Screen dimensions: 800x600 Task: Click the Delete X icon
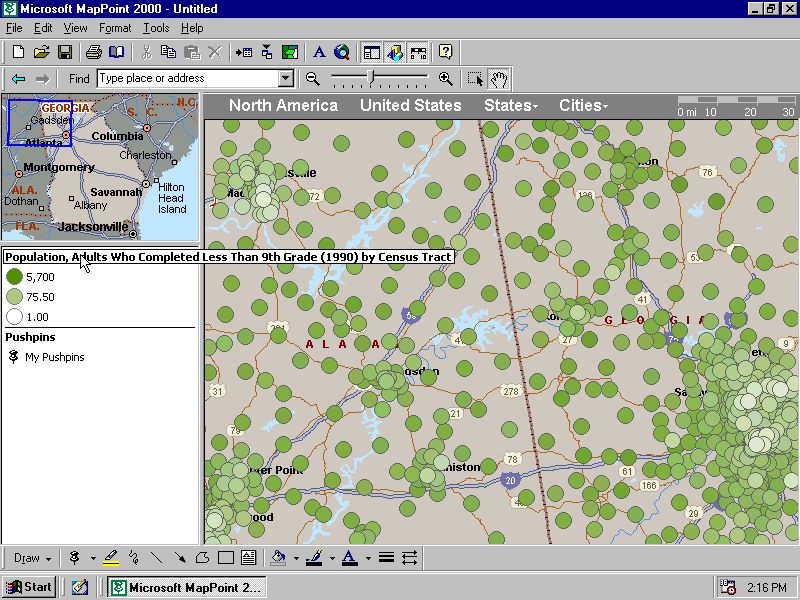(x=215, y=52)
